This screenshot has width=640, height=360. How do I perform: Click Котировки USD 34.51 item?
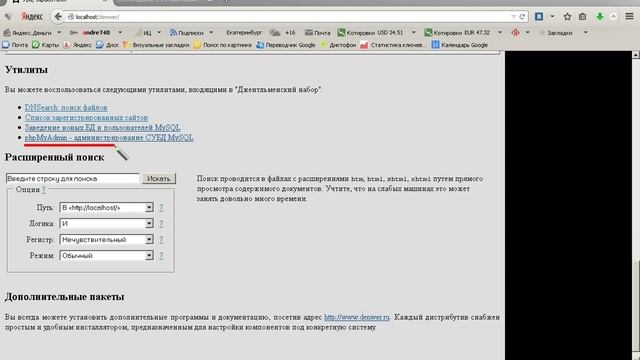tap(370, 33)
